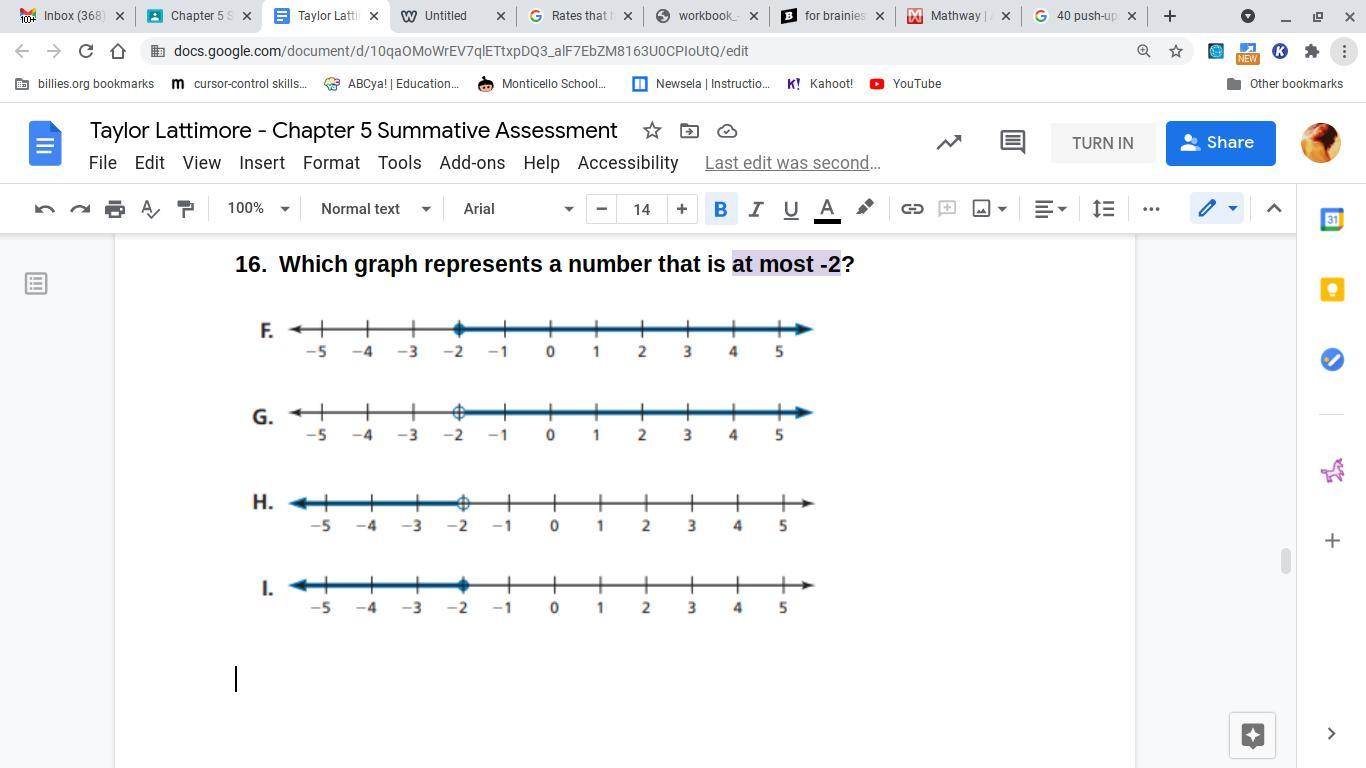This screenshot has width=1366, height=768.
Task: Open the comment history icon
Action: pos(1012,143)
